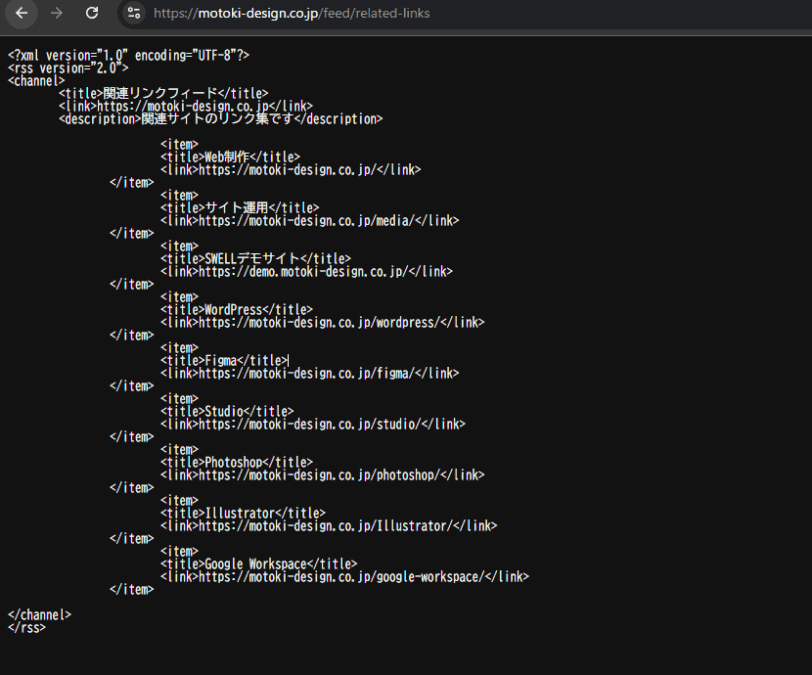This screenshot has height=675, width=812.
Task: Click the rss version="2.0" opening tag
Action: pos(68,68)
